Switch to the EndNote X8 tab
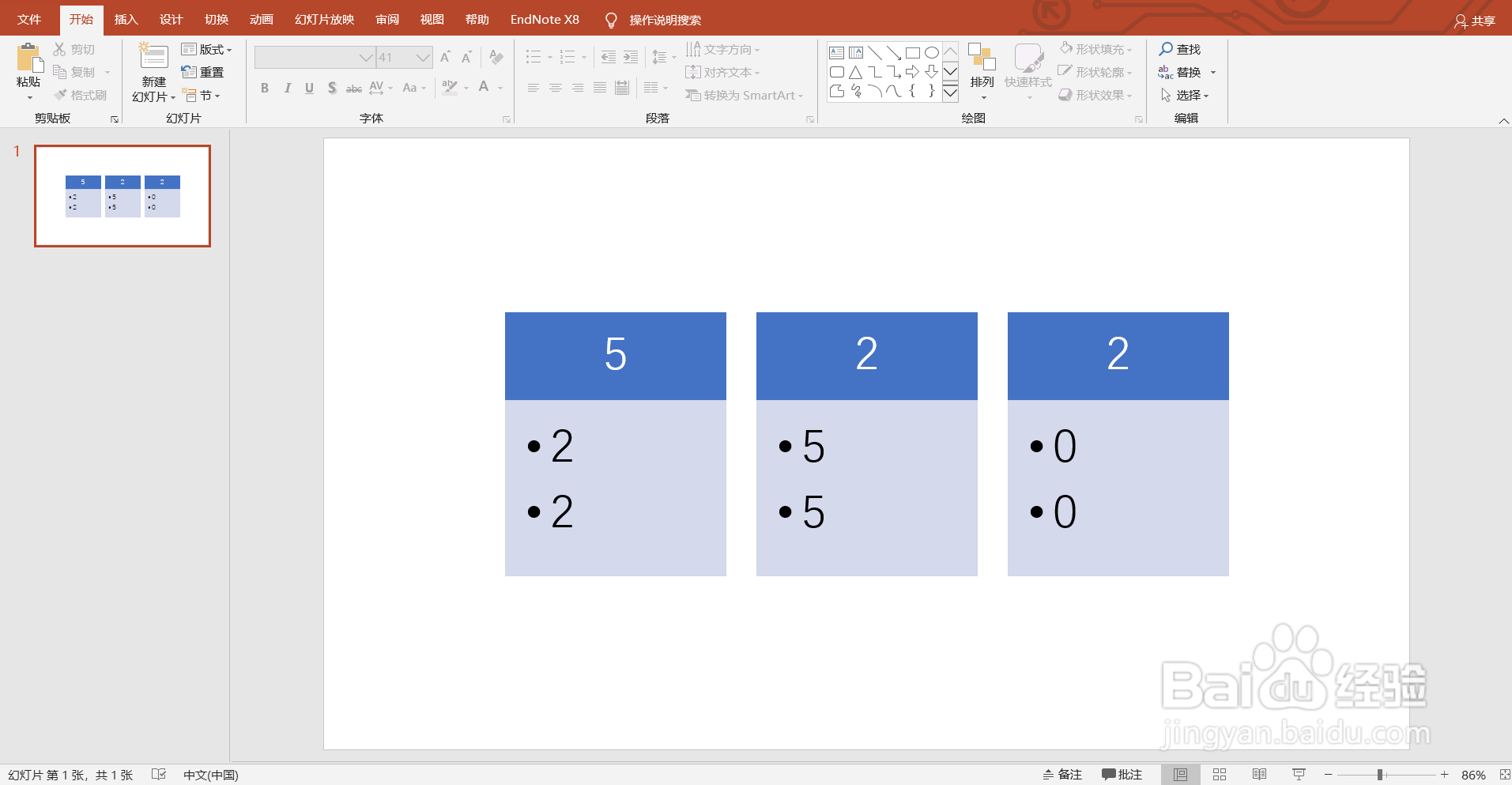1512x785 pixels. pos(545,20)
